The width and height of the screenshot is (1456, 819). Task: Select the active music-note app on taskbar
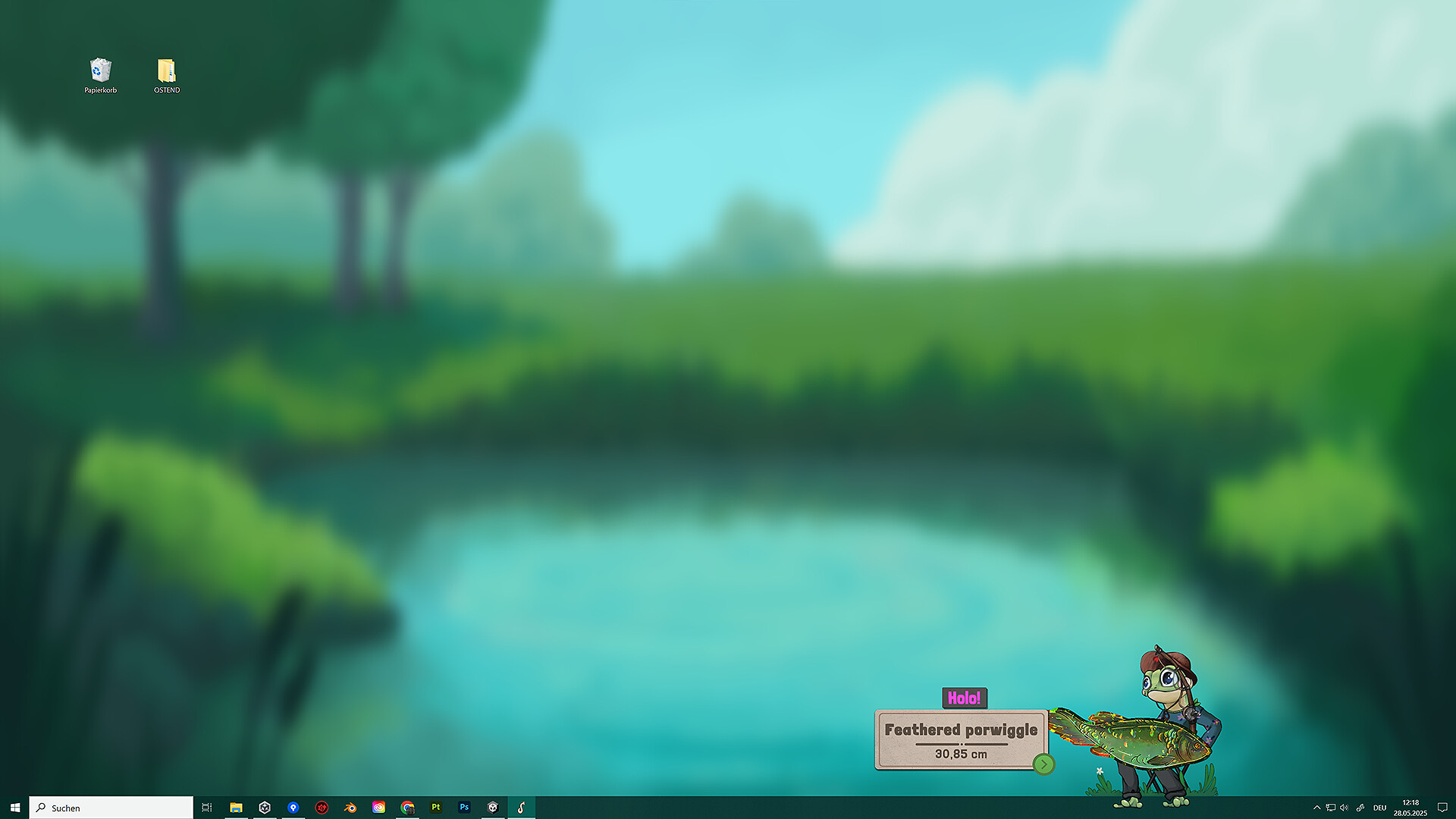point(521,808)
